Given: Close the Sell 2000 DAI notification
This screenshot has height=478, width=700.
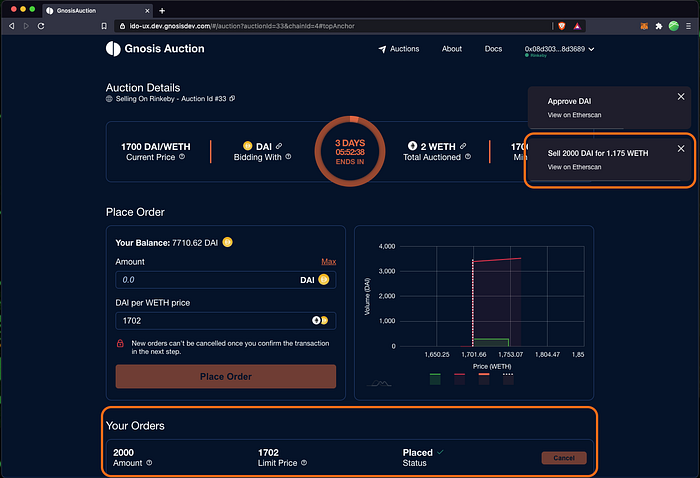Looking at the screenshot, I should tap(681, 149).
